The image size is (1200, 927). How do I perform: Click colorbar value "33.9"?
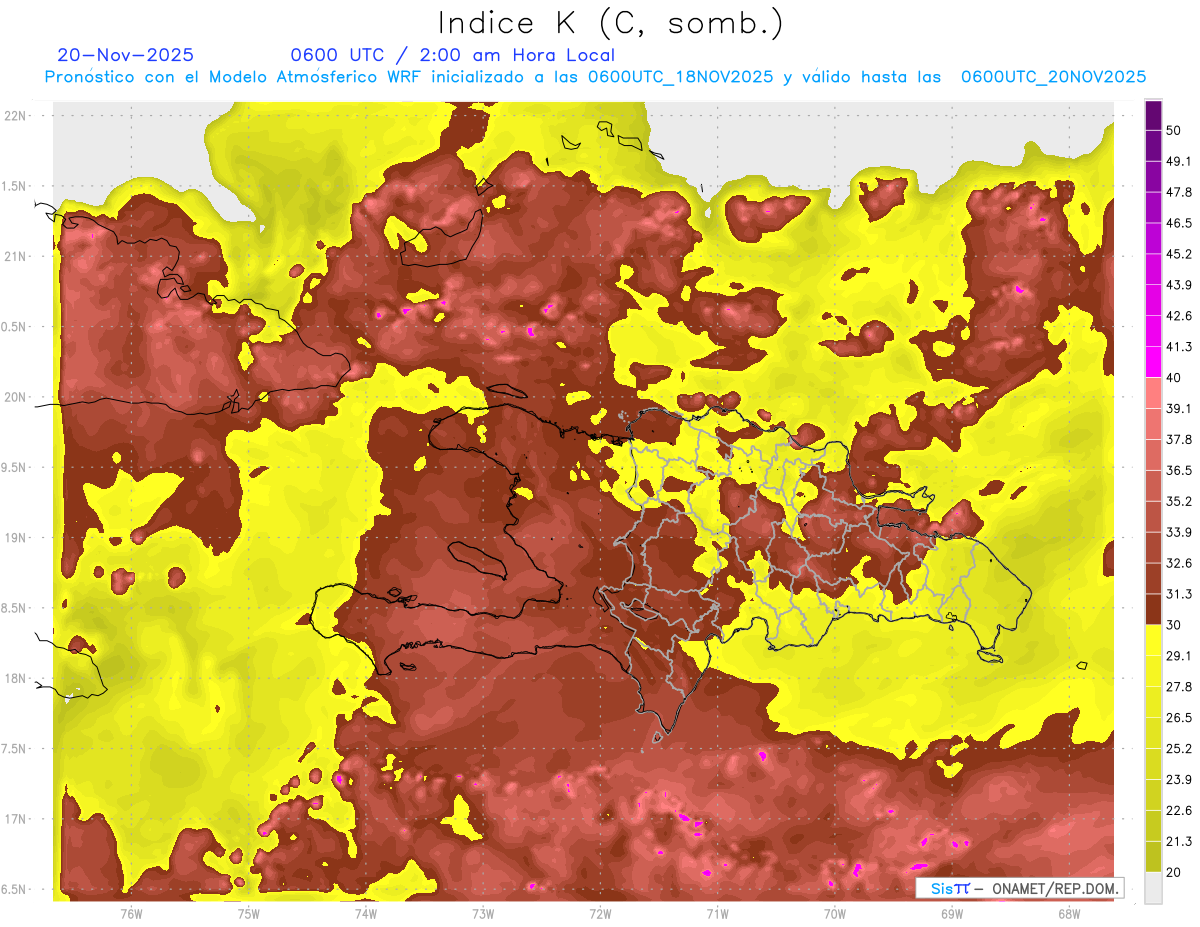pyautogui.click(x=1179, y=532)
